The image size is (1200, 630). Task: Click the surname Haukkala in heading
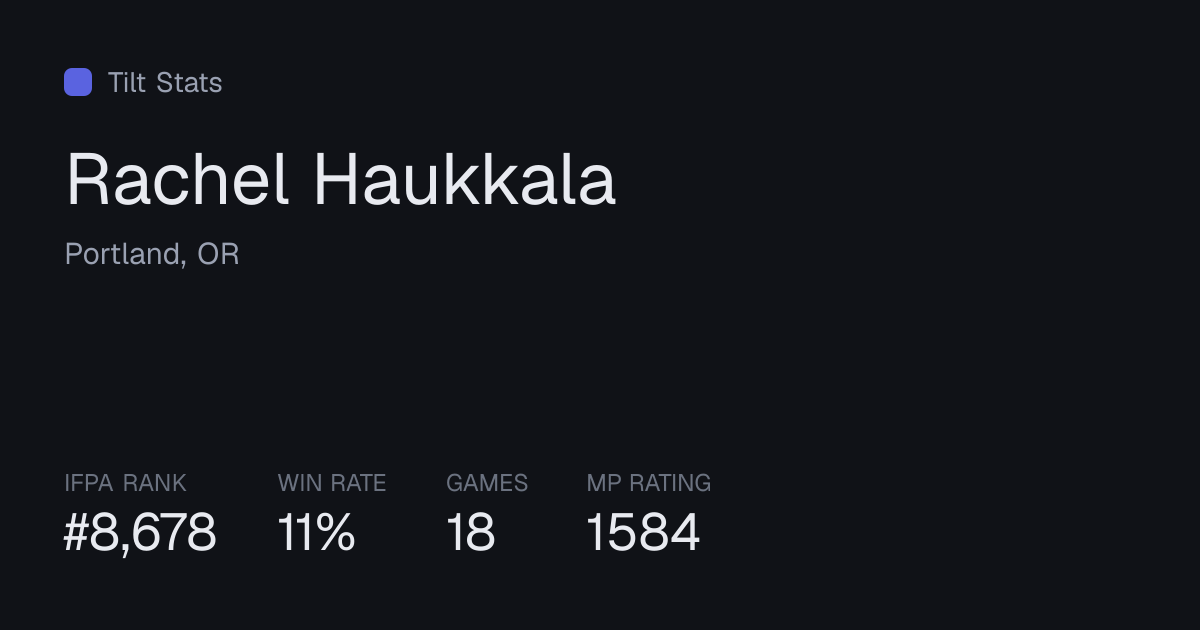465,180
